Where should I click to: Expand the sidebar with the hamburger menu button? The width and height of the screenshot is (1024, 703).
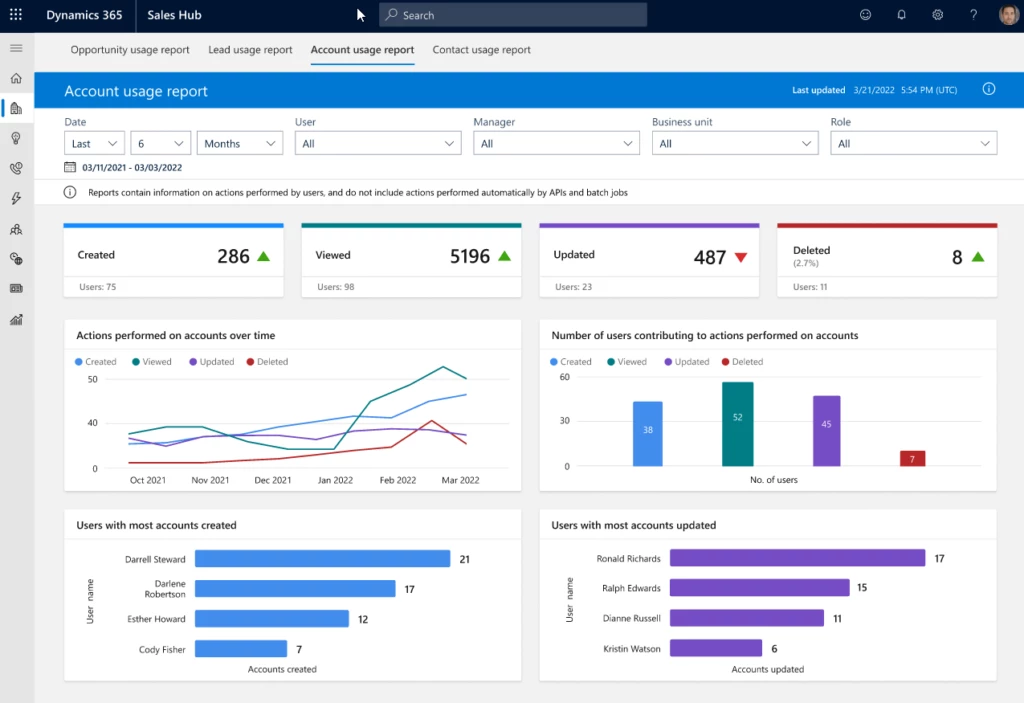coord(15,47)
